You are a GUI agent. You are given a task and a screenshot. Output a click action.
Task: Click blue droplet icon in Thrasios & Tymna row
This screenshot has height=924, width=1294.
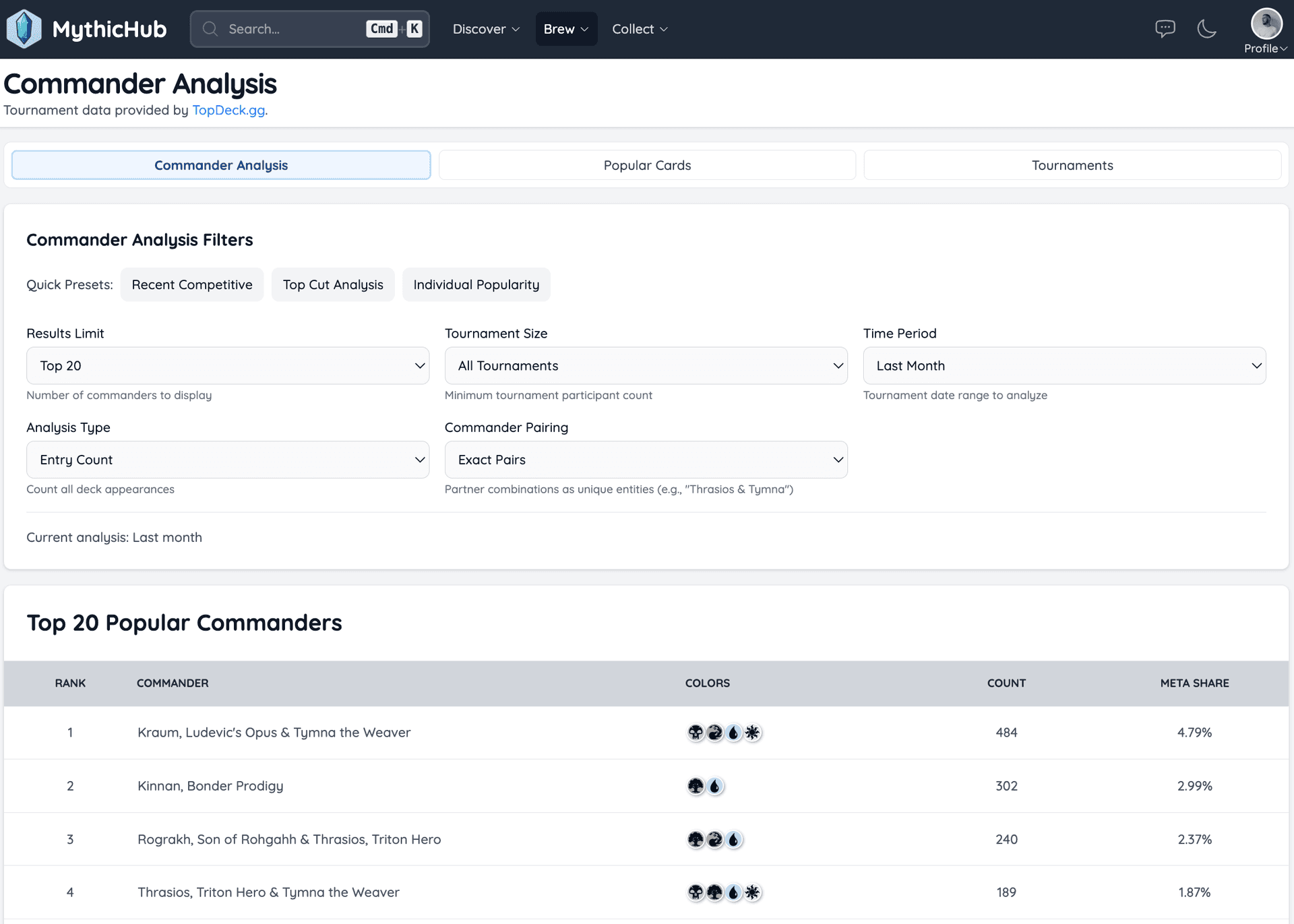point(733,892)
